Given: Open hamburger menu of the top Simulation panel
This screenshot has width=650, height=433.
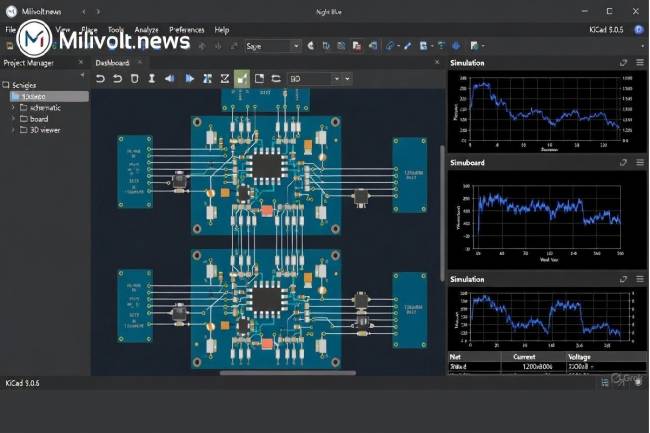Looking at the screenshot, I should (x=639, y=62).
